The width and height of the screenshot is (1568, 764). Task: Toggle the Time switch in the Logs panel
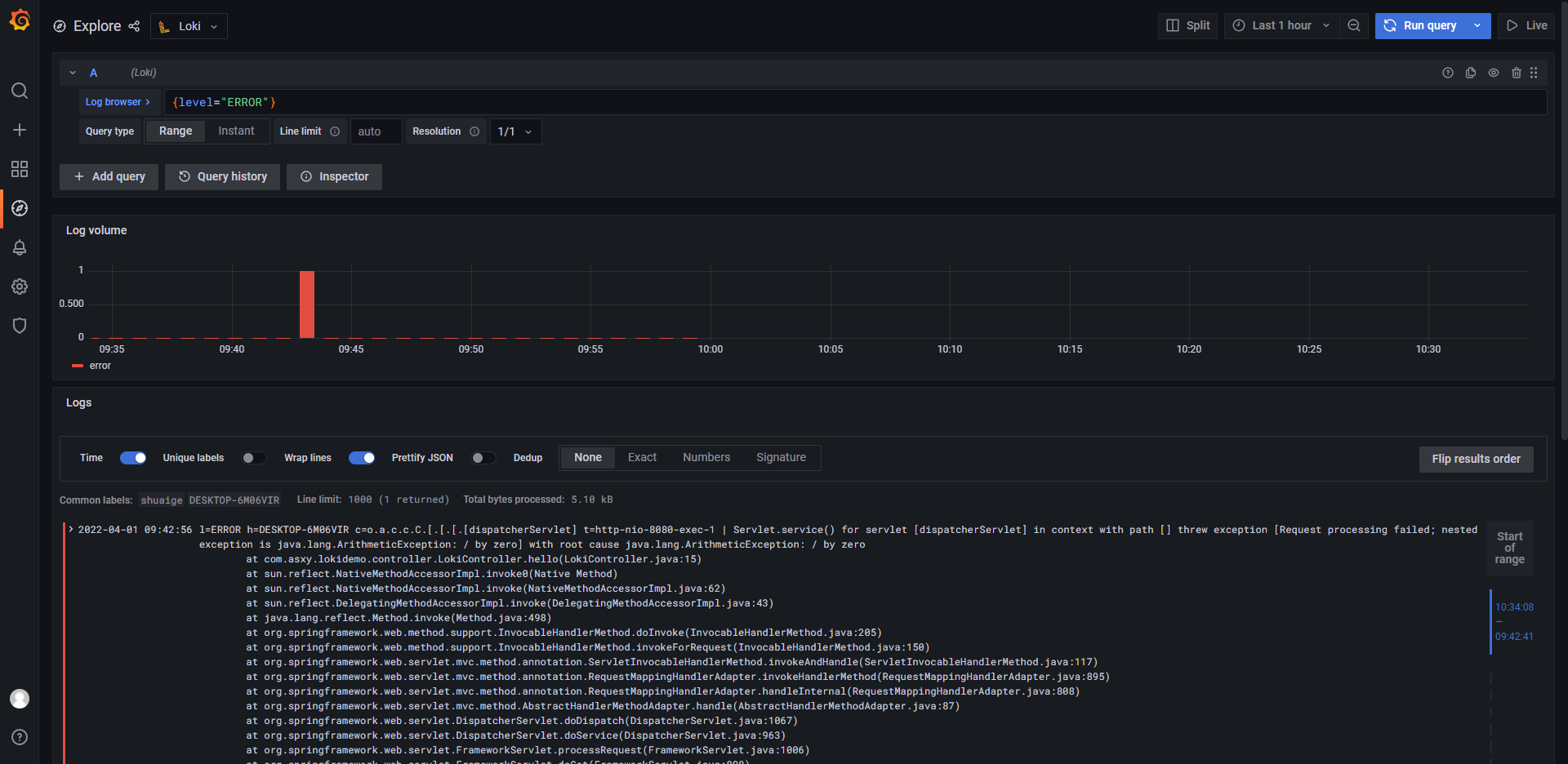[x=133, y=458]
